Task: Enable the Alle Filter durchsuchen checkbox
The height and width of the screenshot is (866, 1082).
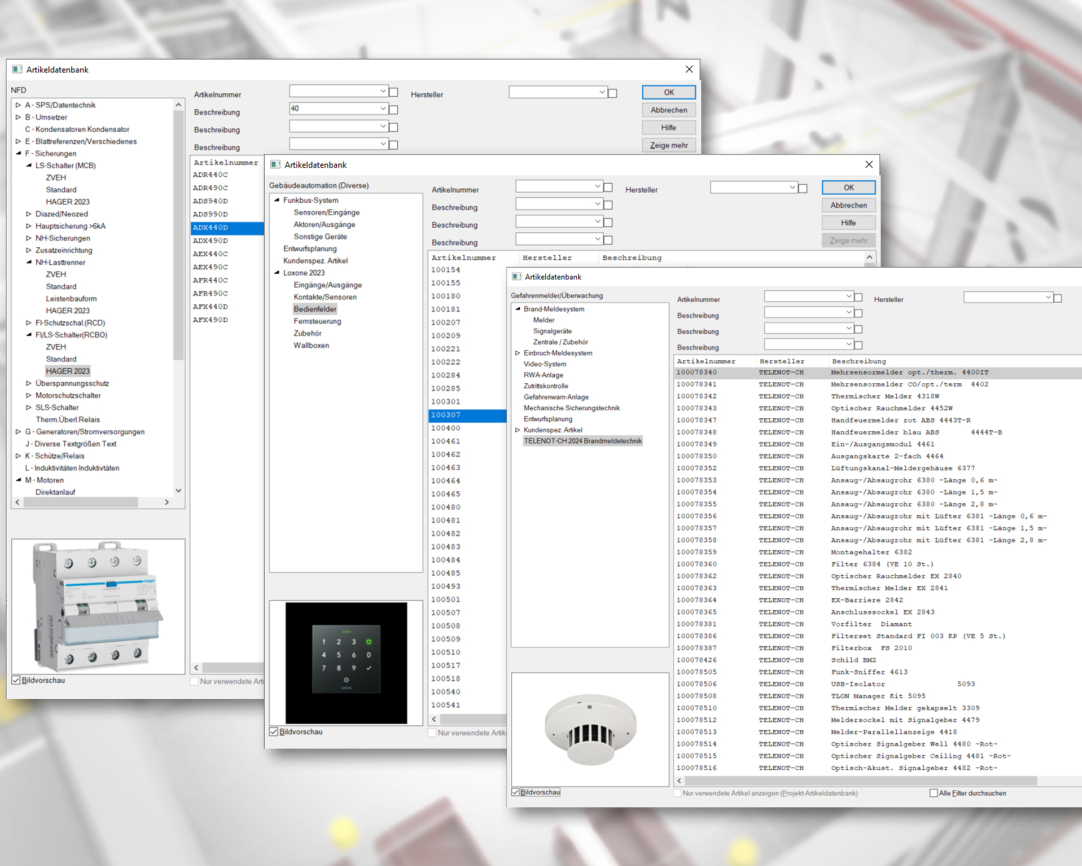Action: 934,793
